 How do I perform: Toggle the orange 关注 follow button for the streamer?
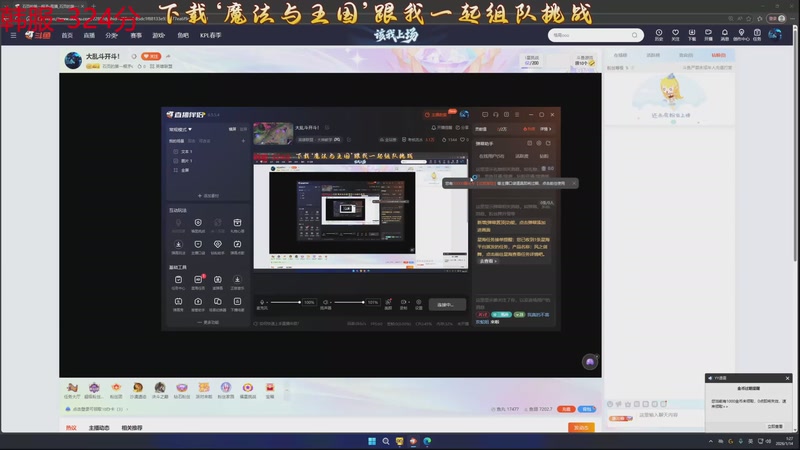[x=151, y=56]
